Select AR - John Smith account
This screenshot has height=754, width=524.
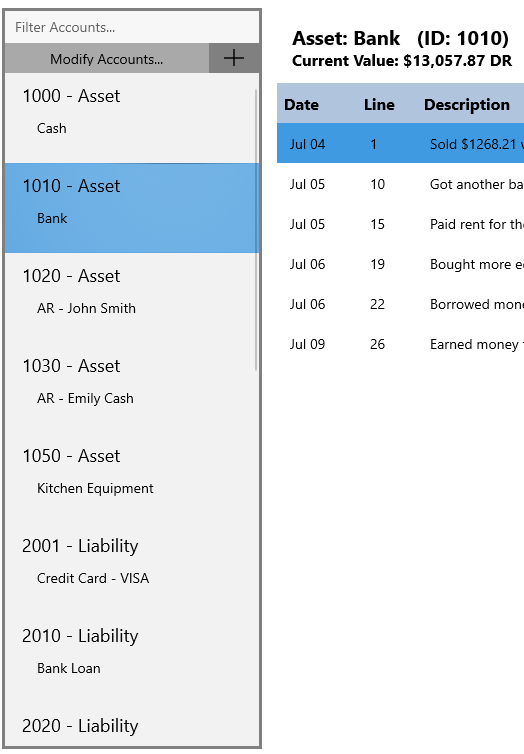click(x=130, y=298)
